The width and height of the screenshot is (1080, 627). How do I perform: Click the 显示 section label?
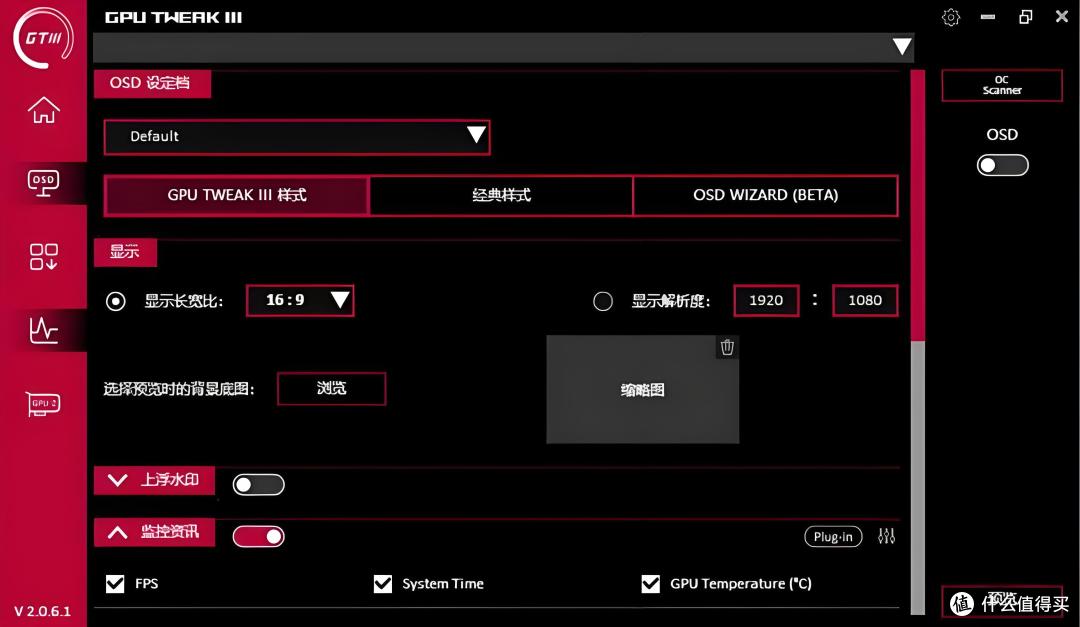(125, 252)
